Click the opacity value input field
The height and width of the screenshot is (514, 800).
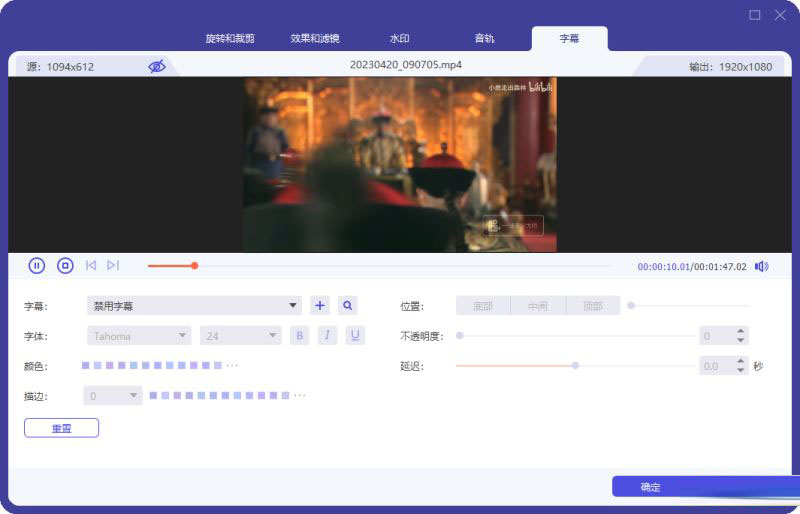pyautogui.click(x=717, y=336)
